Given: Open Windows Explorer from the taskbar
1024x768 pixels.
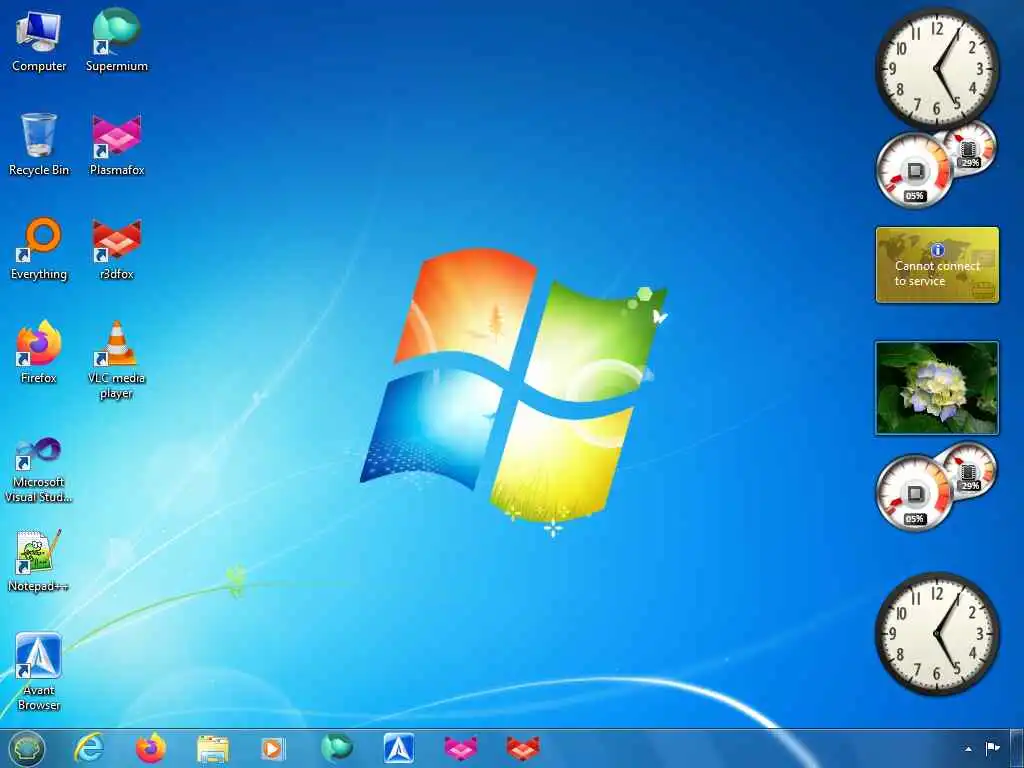Looking at the screenshot, I should (213, 749).
